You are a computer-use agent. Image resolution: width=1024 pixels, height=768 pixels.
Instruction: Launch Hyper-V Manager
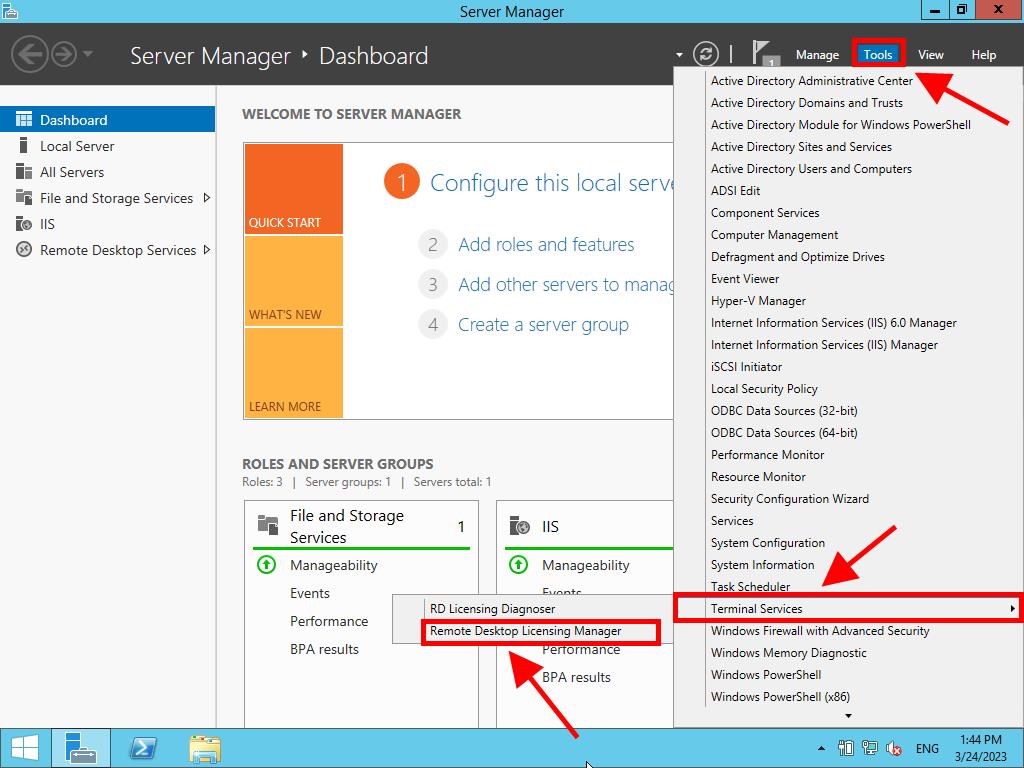tap(758, 301)
